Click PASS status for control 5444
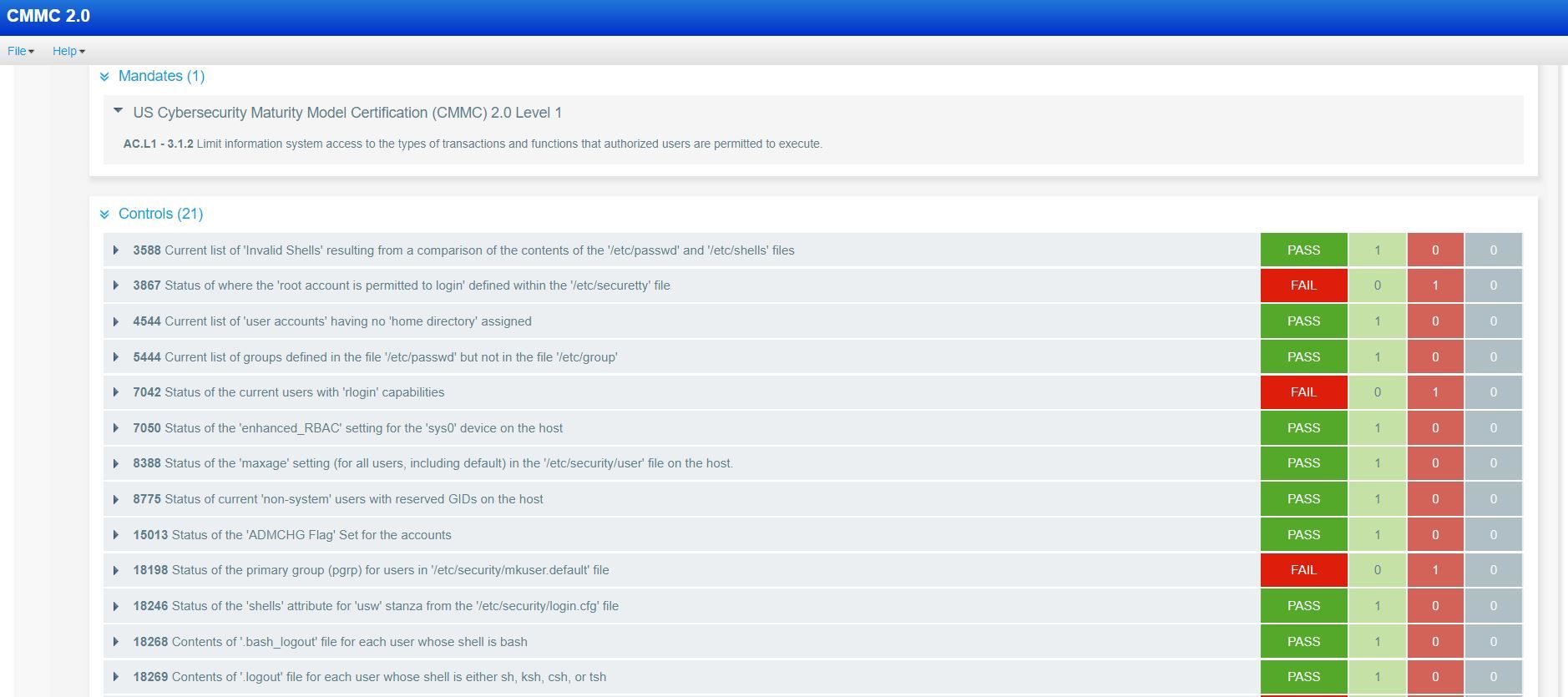1568x697 pixels. 1303,357
